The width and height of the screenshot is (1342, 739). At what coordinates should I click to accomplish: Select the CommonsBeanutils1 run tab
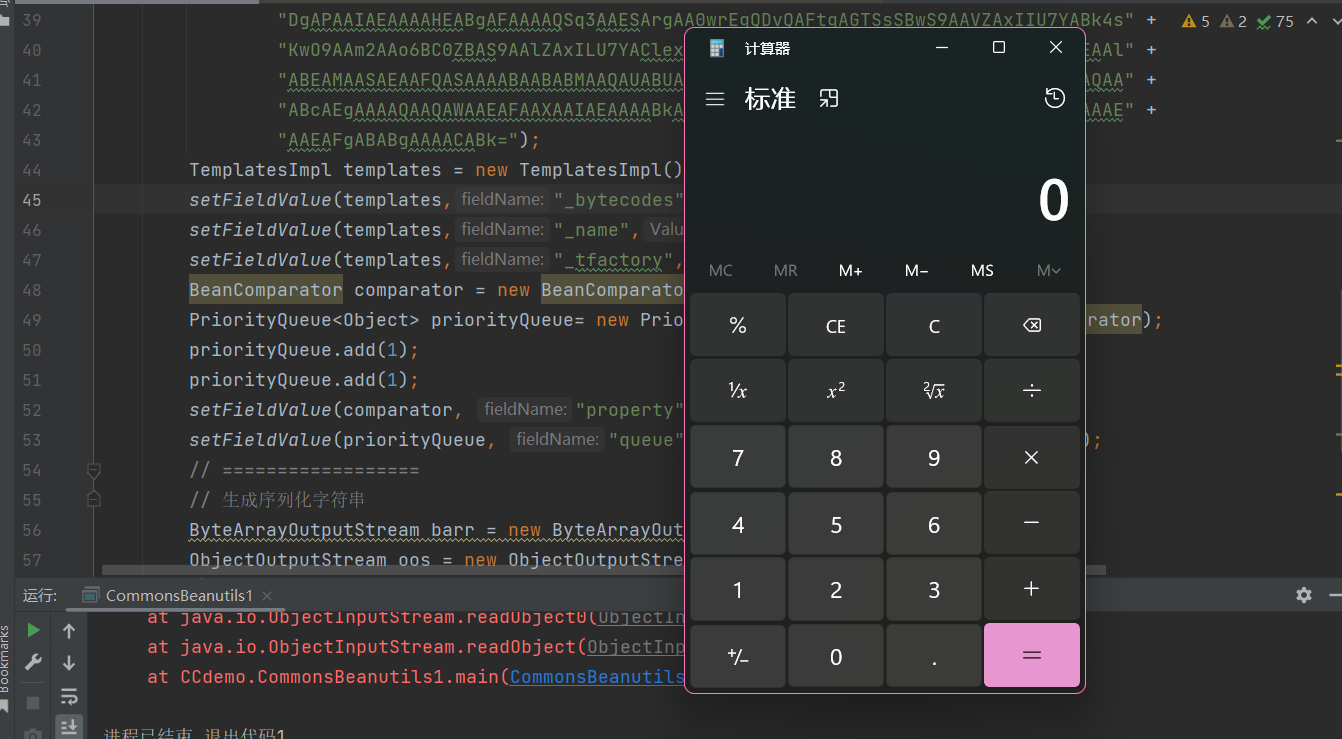[177, 595]
